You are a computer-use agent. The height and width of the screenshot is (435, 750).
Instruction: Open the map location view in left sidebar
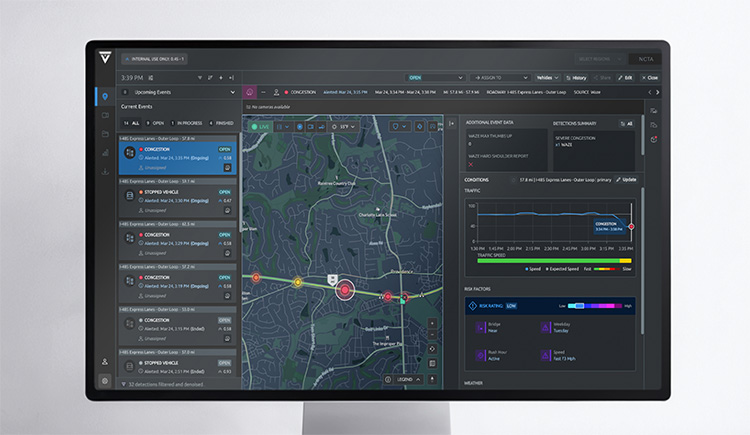(x=105, y=97)
